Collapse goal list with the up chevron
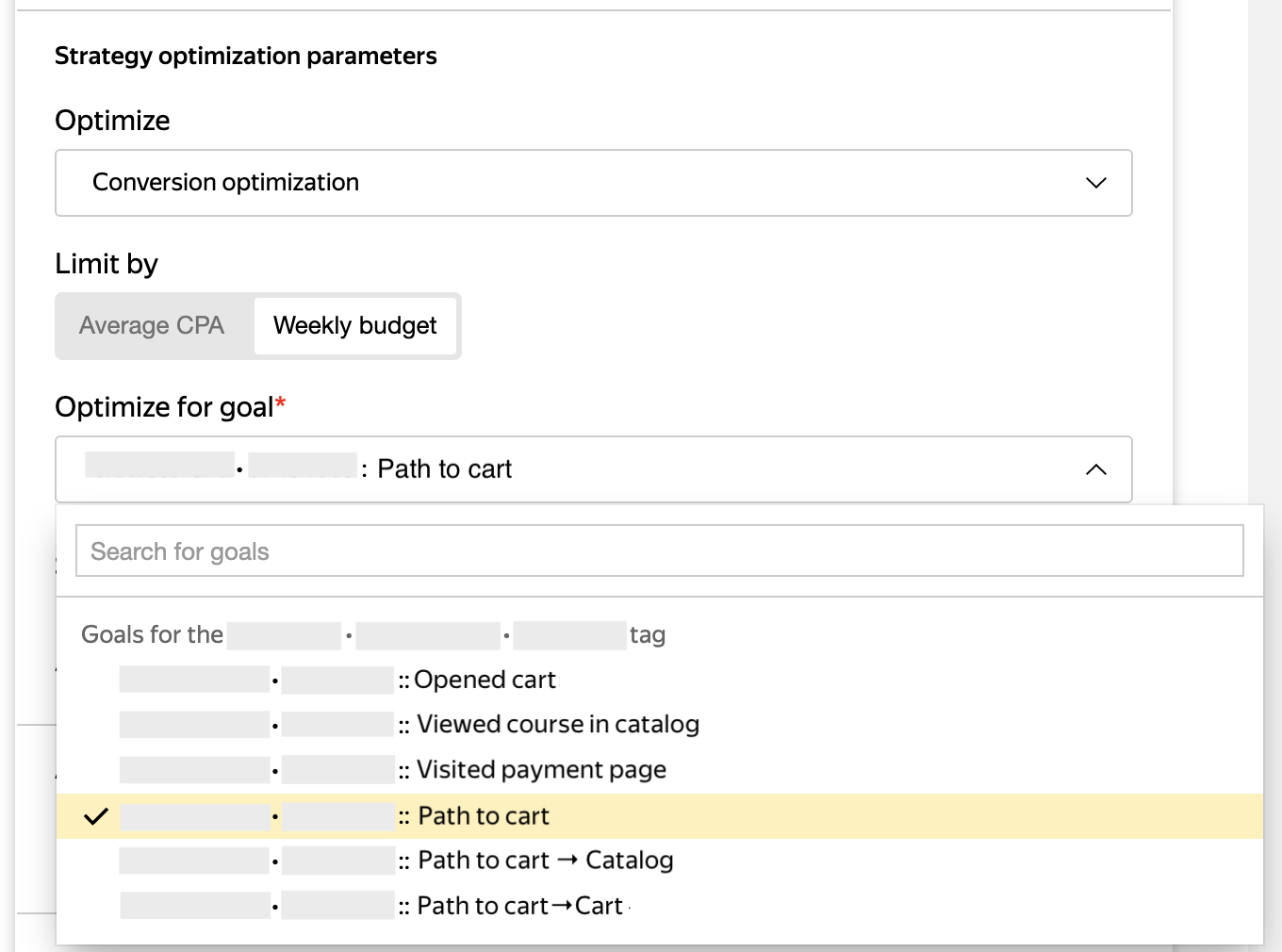This screenshot has width=1282, height=952. [x=1095, y=469]
